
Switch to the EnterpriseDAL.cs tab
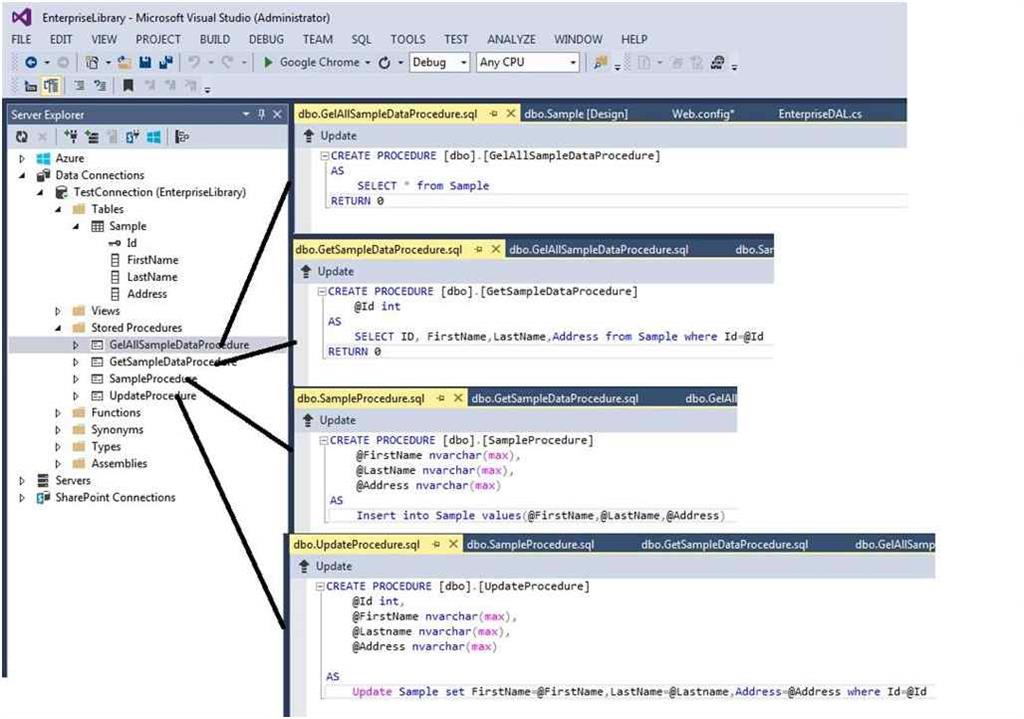click(x=820, y=114)
